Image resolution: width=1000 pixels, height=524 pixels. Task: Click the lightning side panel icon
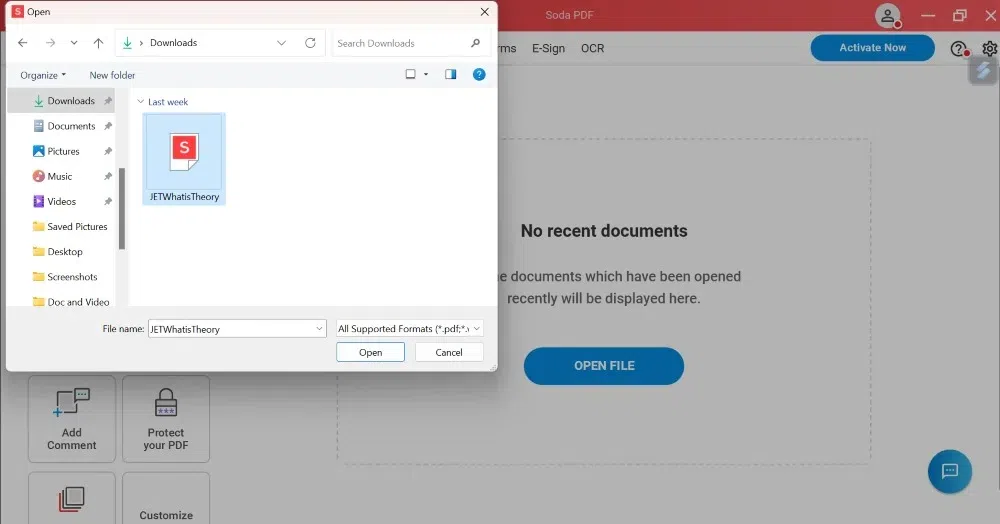983,70
